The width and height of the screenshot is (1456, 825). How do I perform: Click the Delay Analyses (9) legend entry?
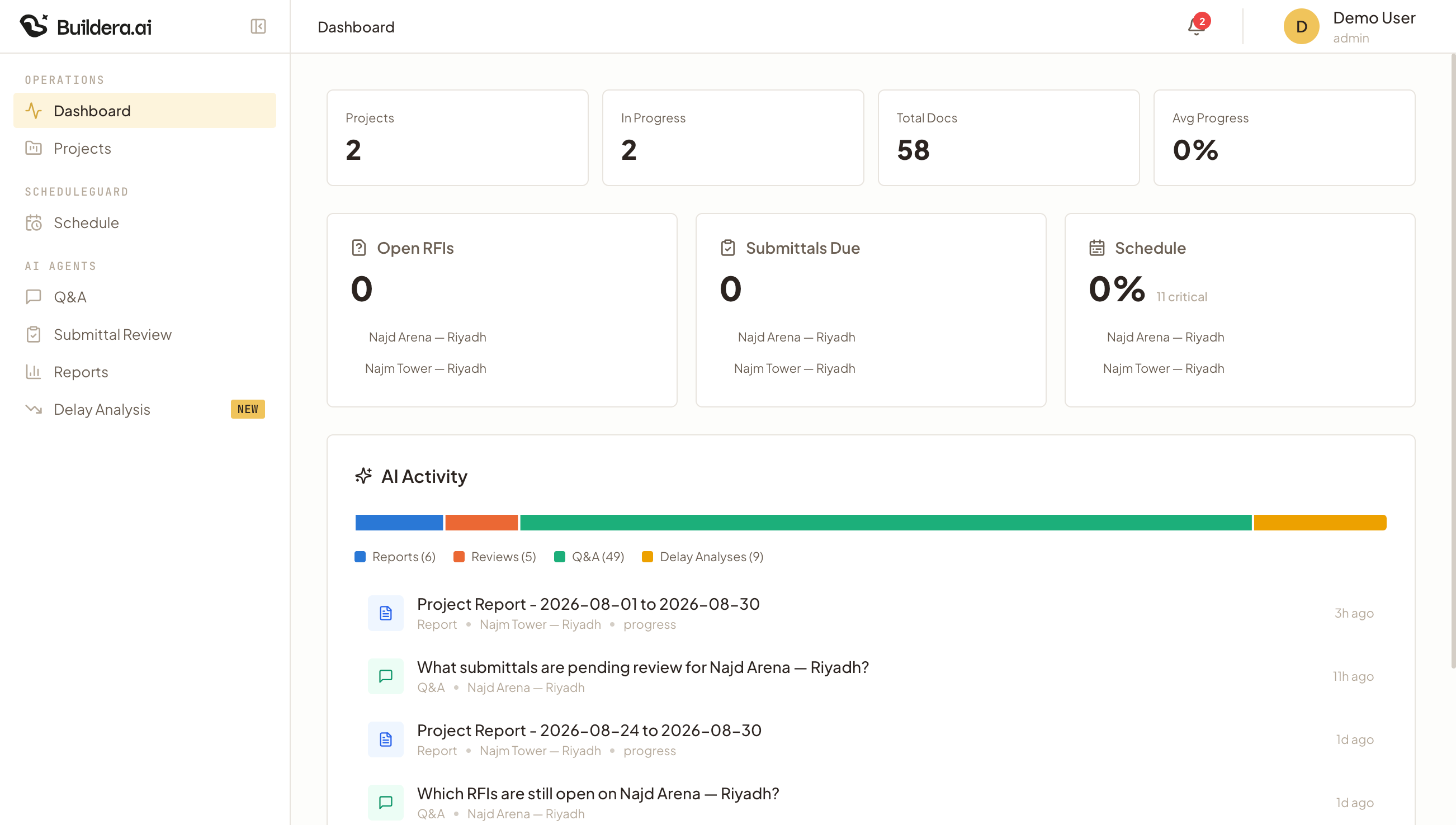[703, 557]
